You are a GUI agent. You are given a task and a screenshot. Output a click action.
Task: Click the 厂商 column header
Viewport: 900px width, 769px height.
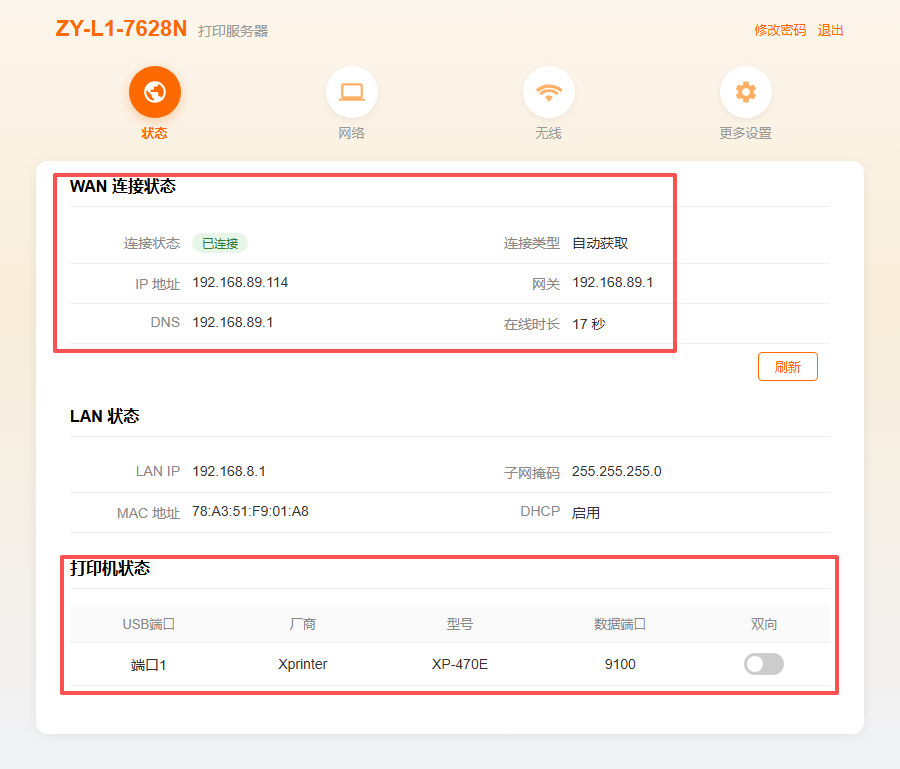click(302, 624)
